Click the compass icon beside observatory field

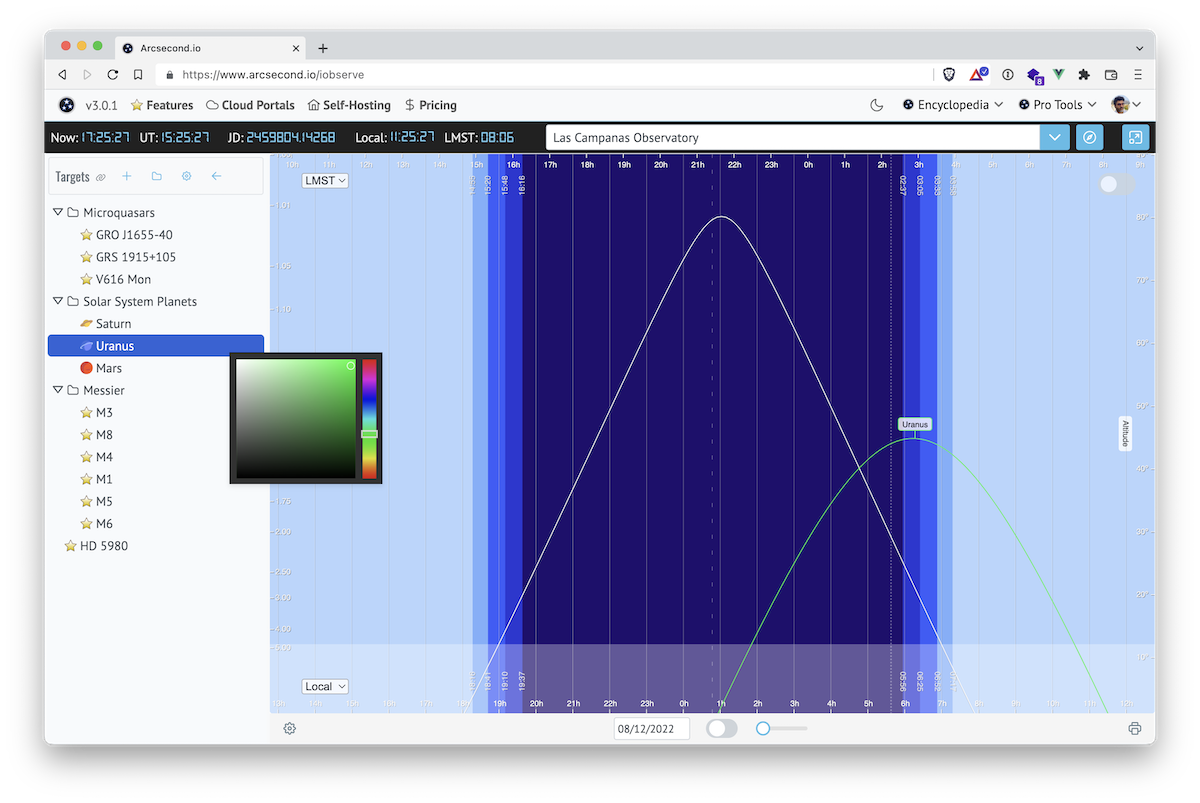pyautogui.click(x=1089, y=137)
